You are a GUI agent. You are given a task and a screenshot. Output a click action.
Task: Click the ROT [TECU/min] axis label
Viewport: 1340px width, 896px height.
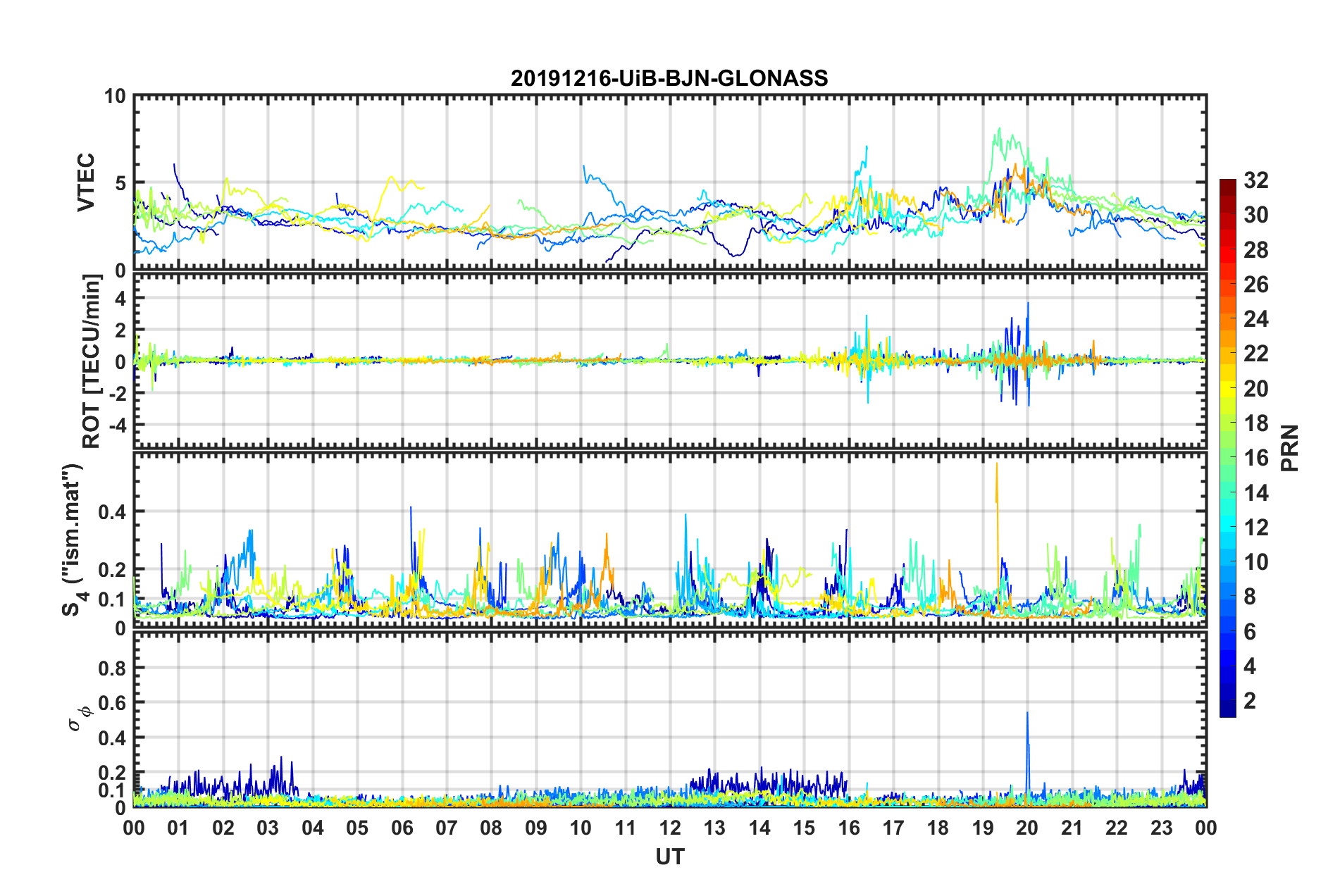point(92,361)
